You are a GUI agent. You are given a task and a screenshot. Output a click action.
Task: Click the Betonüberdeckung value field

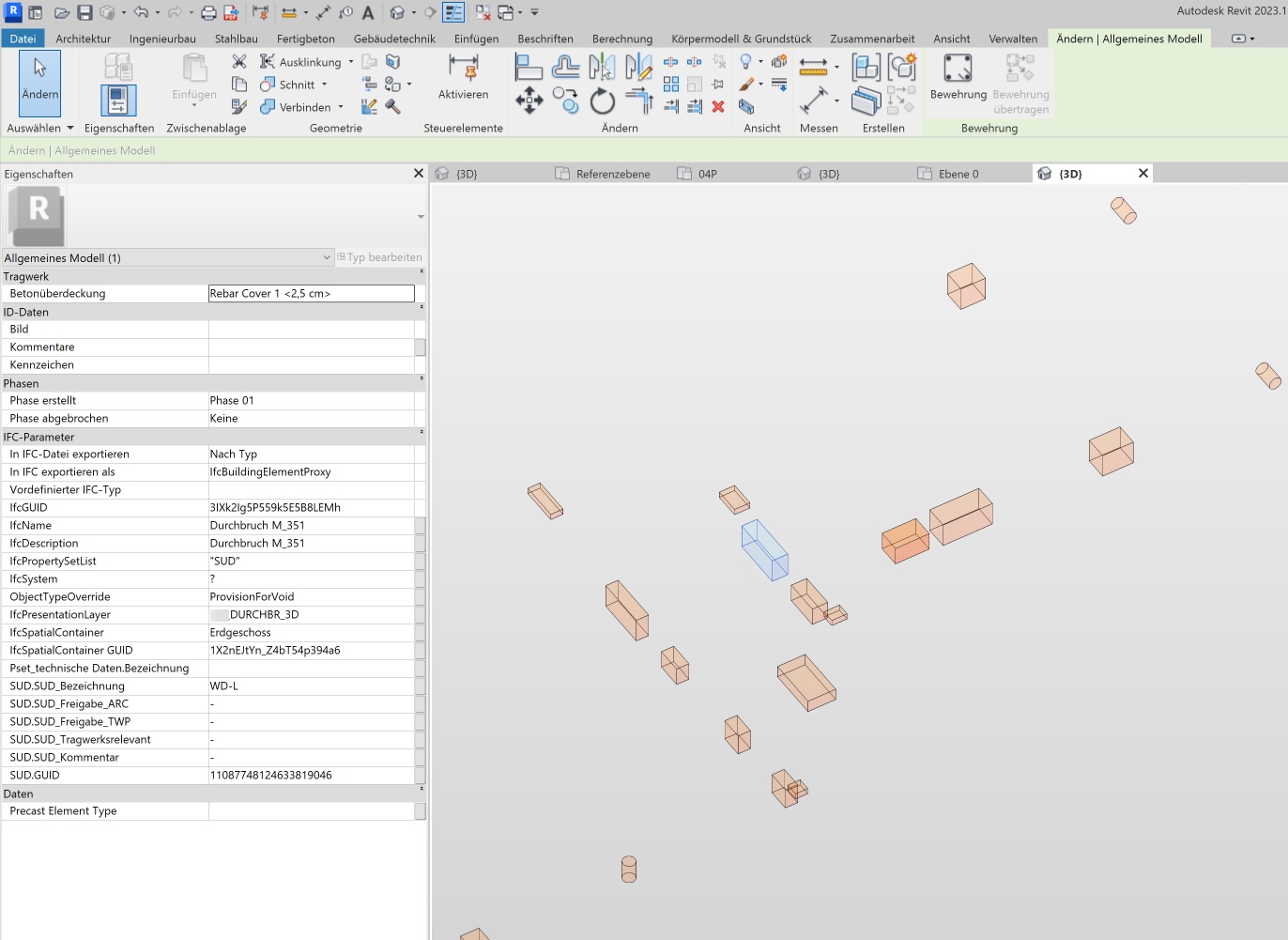[x=312, y=294]
